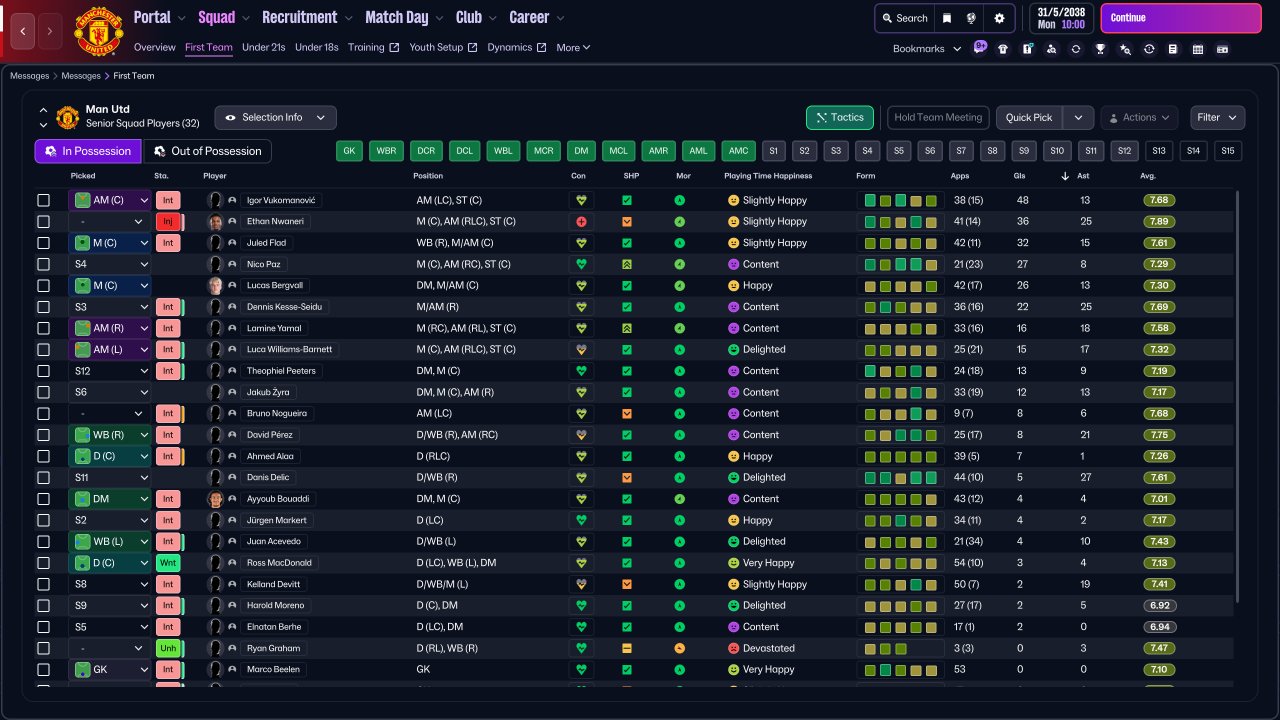Switch to the Under 21s tab
Viewport: 1280px width, 720px height.
[x=264, y=47]
